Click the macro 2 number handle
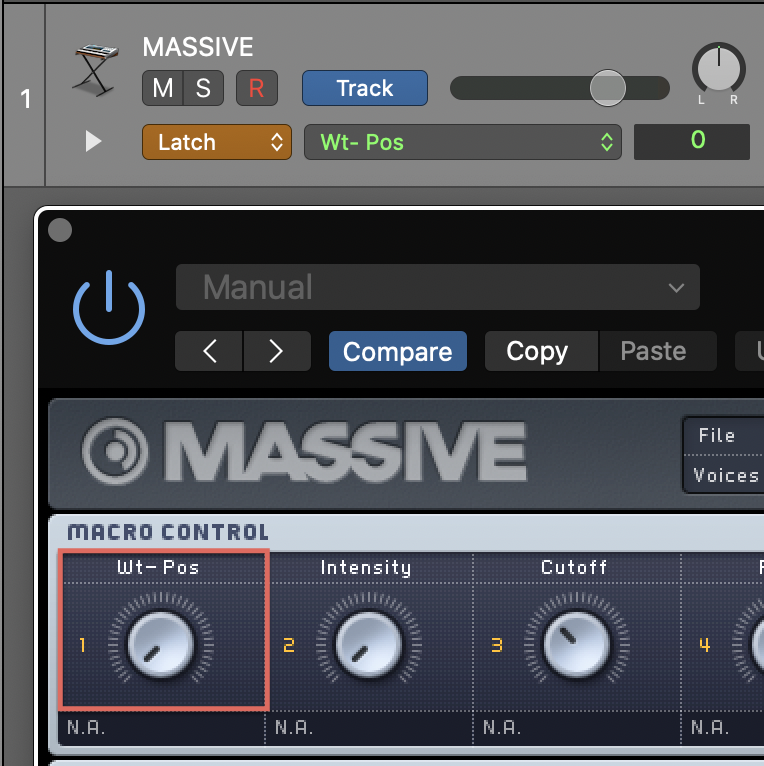 (x=289, y=645)
